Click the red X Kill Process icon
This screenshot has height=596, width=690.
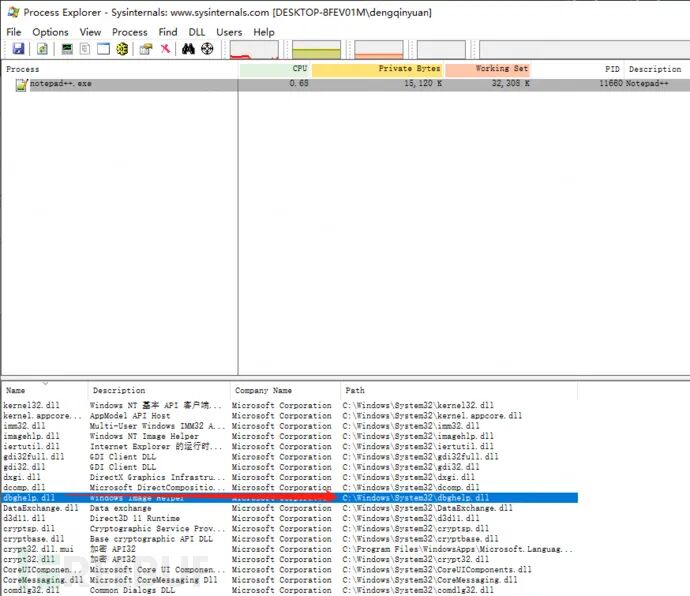coord(165,48)
